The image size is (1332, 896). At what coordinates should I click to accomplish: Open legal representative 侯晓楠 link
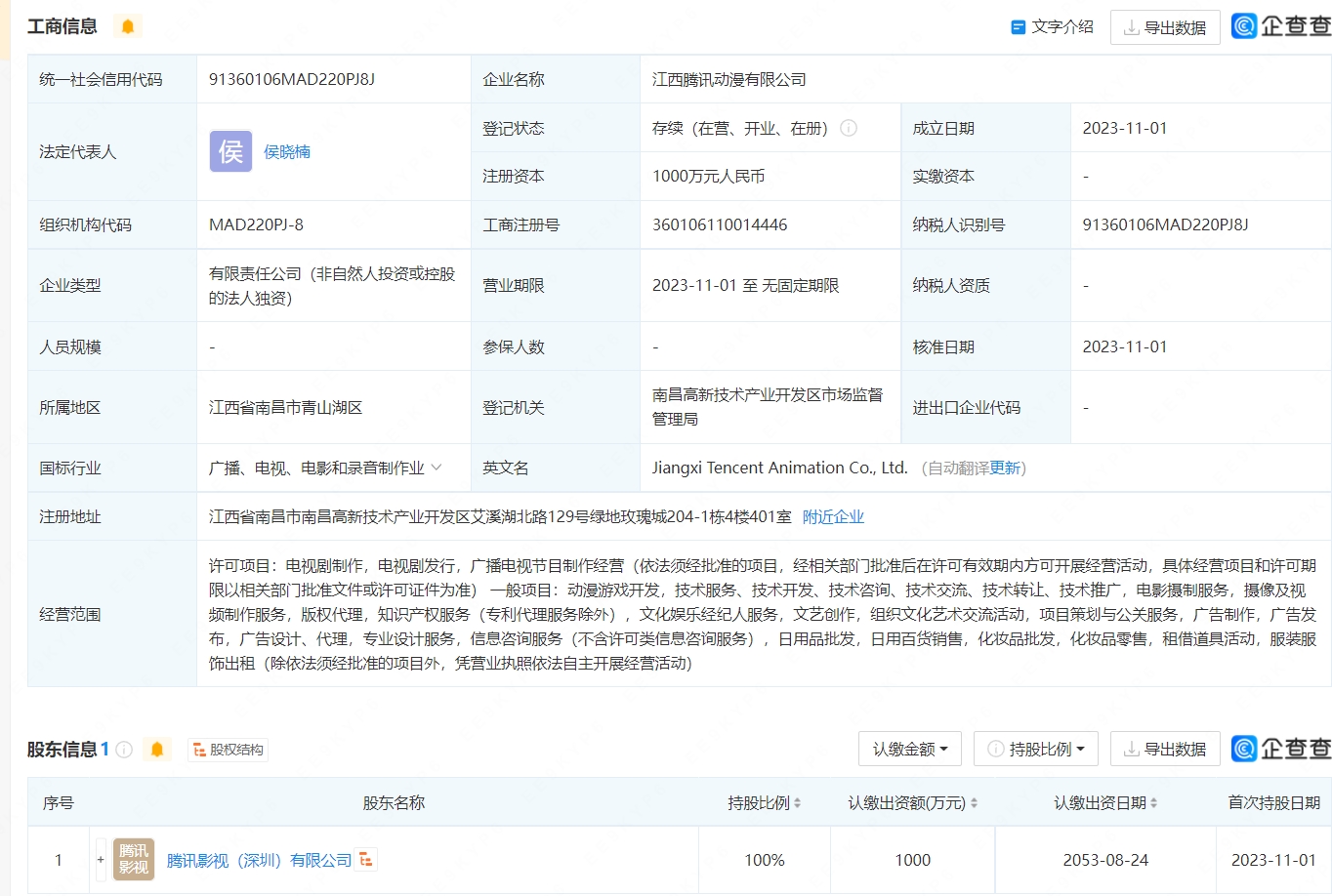[x=287, y=152]
